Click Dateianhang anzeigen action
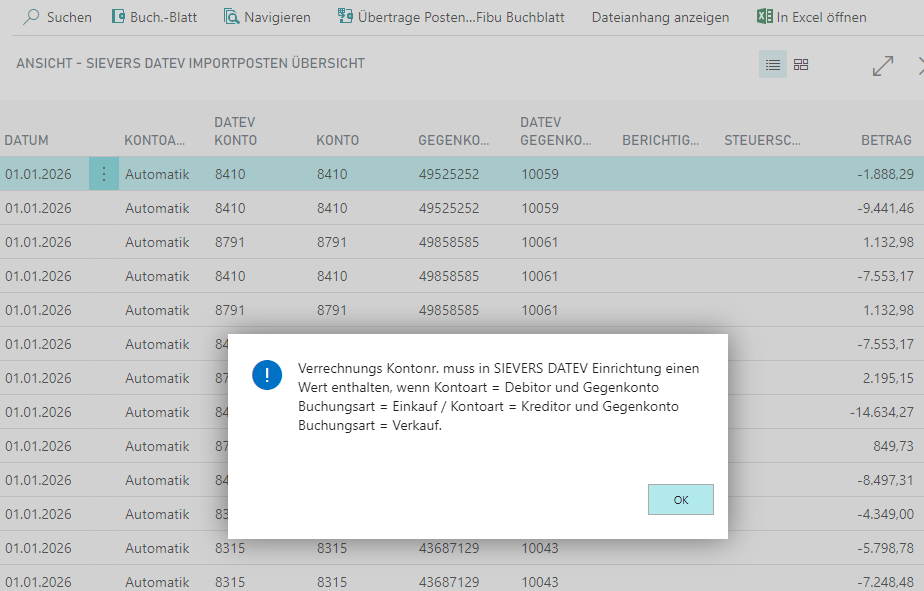The width and height of the screenshot is (924, 591). [660, 17]
